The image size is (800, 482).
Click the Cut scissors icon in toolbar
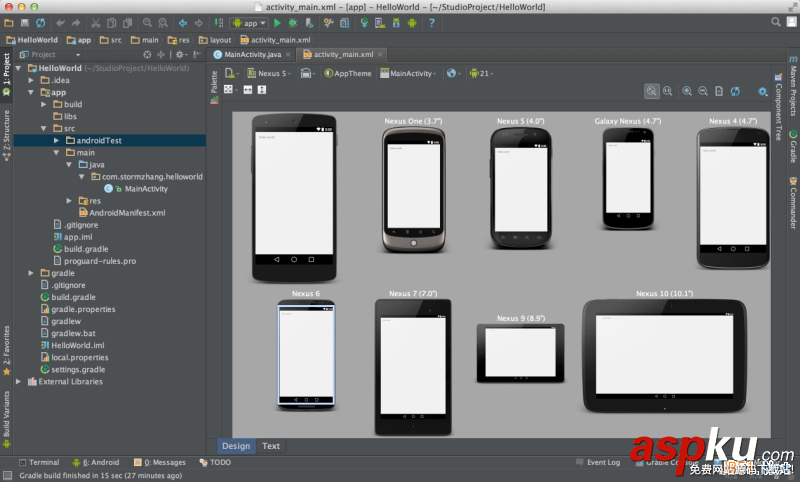pos(95,22)
